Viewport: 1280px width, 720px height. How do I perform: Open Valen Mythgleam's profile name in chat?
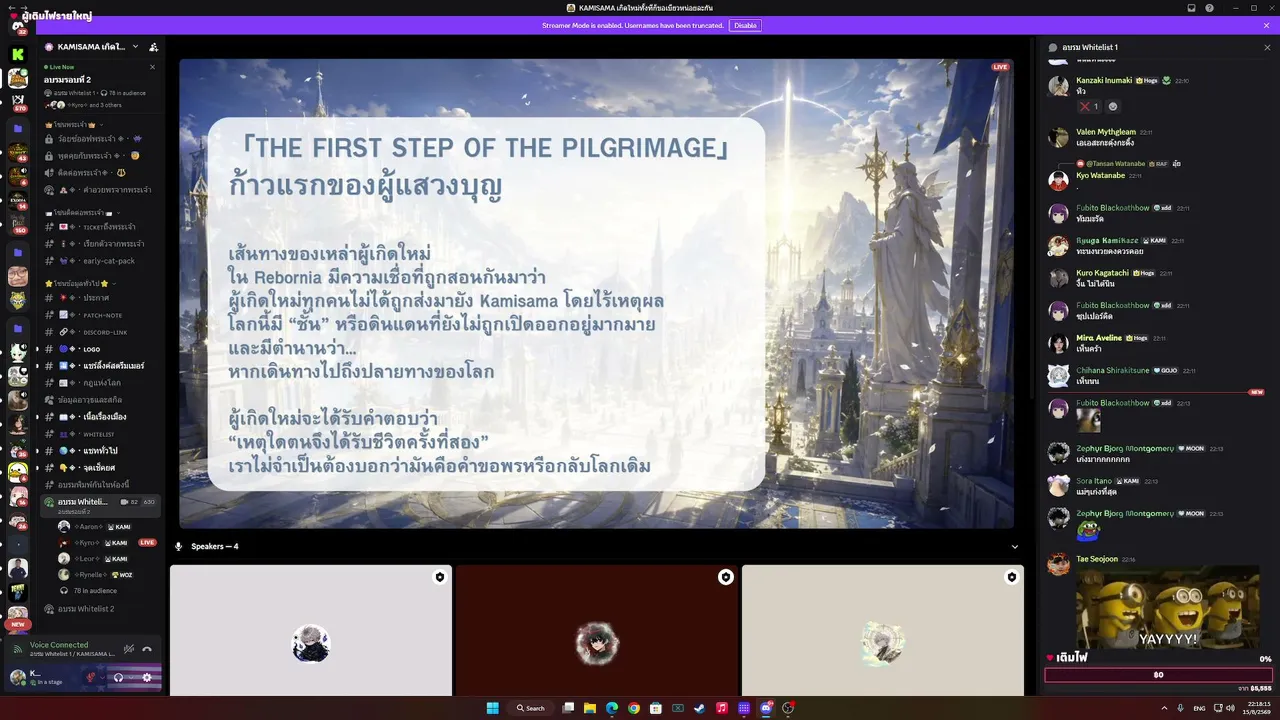(x=1106, y=132)
